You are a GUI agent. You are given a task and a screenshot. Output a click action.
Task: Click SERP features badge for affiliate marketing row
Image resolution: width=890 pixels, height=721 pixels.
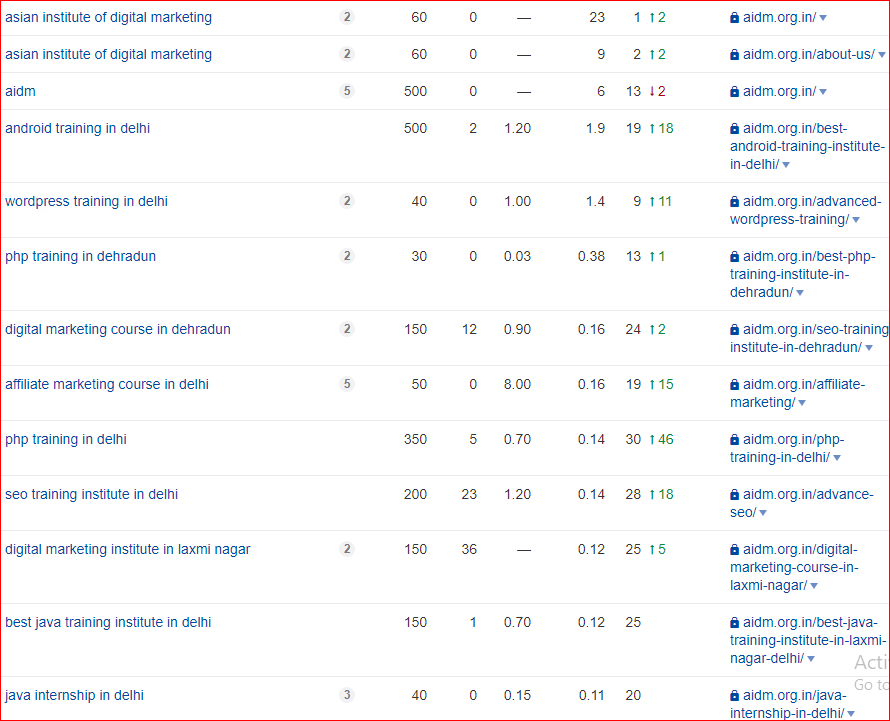coord(347,384)
